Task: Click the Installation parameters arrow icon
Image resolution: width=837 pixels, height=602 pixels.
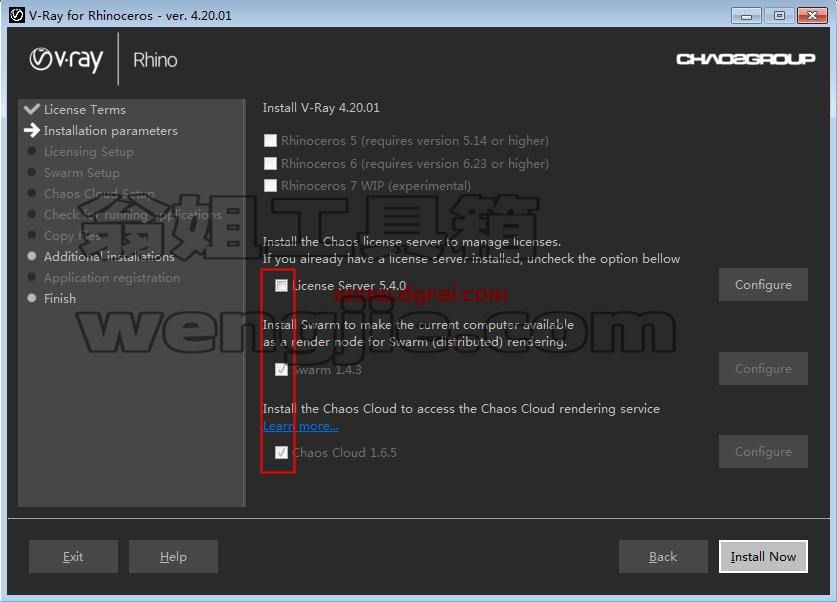Action: click(32, 130)
